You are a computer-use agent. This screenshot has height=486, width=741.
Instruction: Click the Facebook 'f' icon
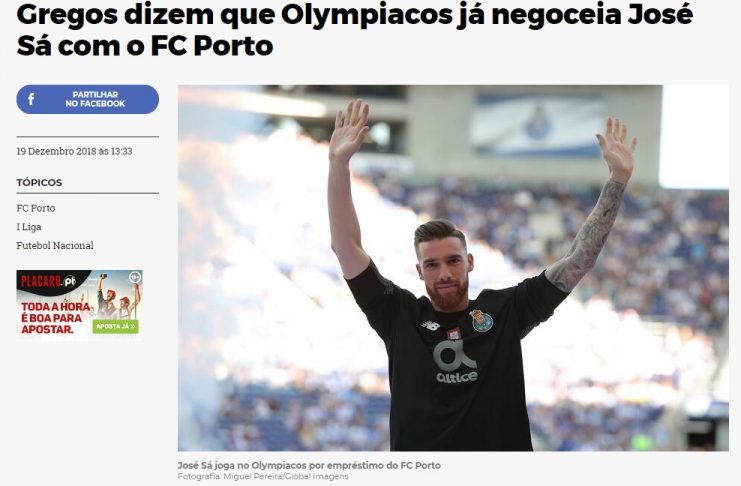(31, 99)
